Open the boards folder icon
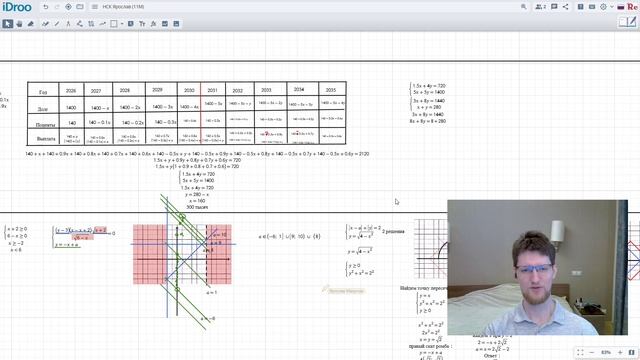Screen dimensions: 640x360 pyautogui.click(x=80, y=7)
